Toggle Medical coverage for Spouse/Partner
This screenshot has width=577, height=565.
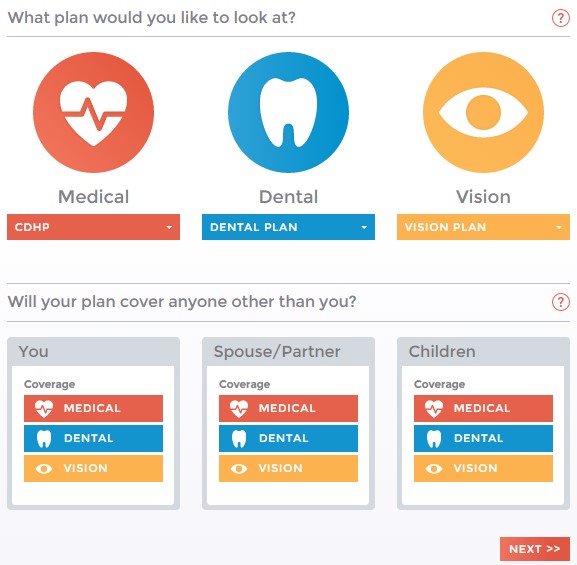coord(288,408)
